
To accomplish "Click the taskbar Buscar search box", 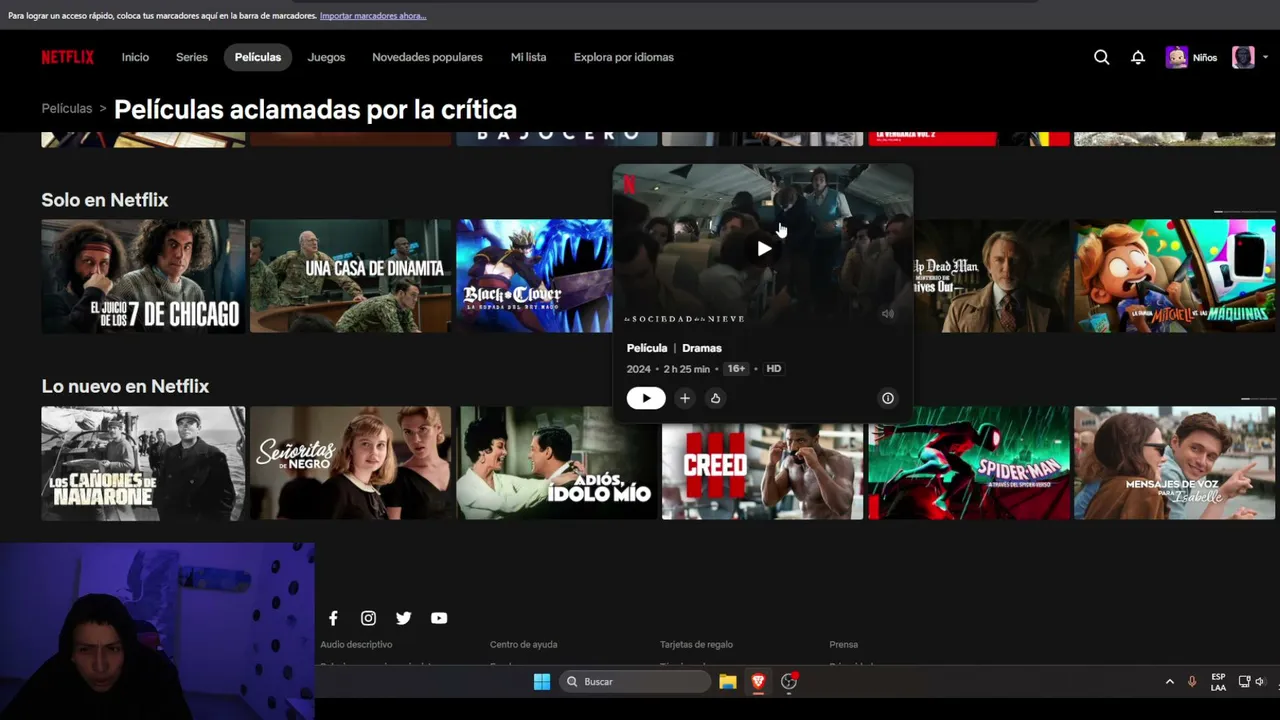I will pyautogui.click(x=635, y=682).
